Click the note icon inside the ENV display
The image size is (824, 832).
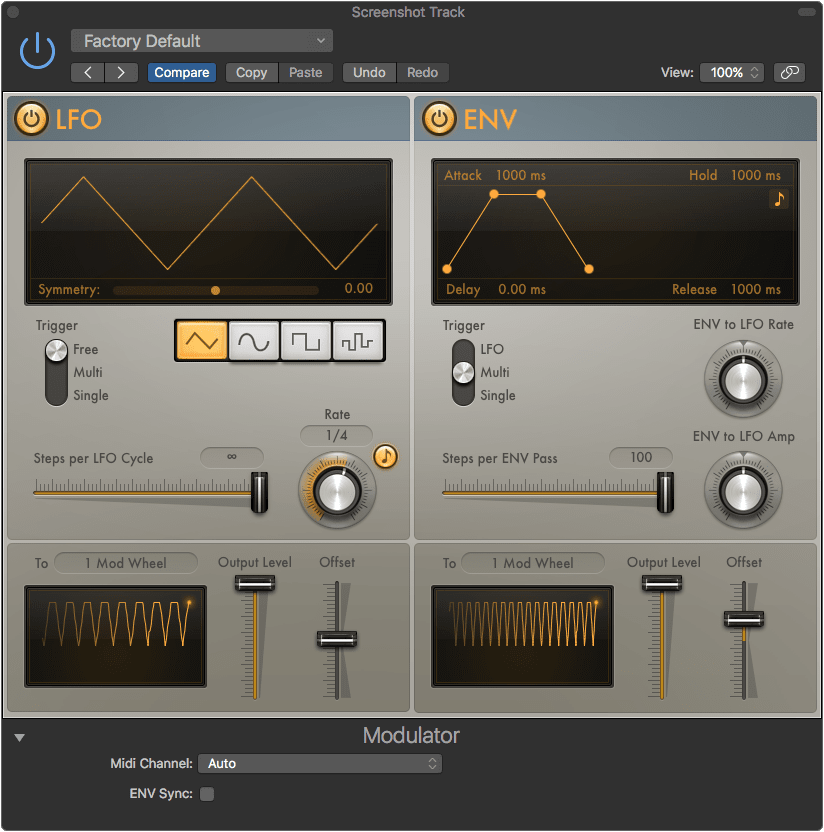click(779, 199)
